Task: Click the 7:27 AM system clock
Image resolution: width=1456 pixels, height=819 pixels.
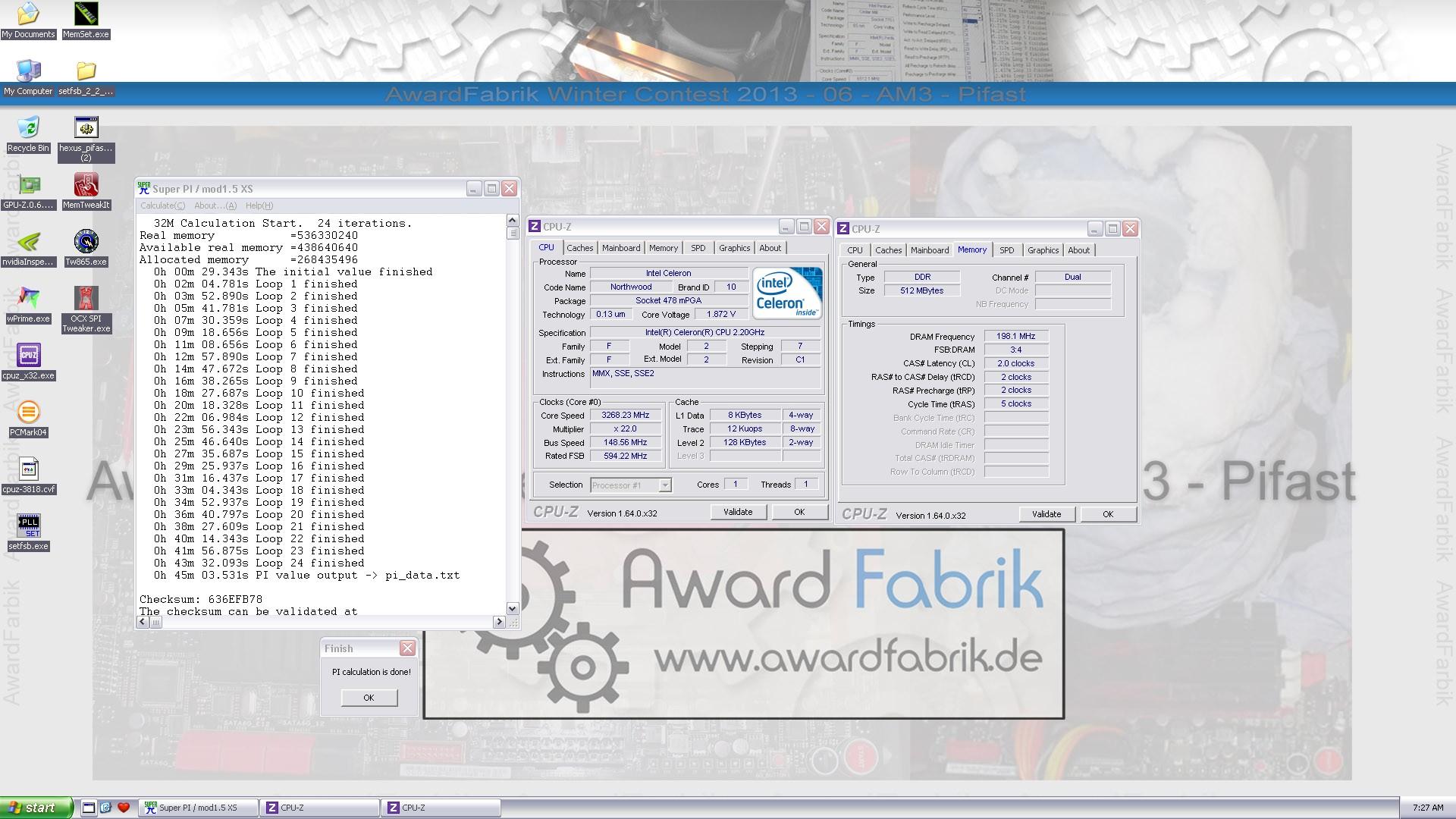Action: click(1427, 808)
